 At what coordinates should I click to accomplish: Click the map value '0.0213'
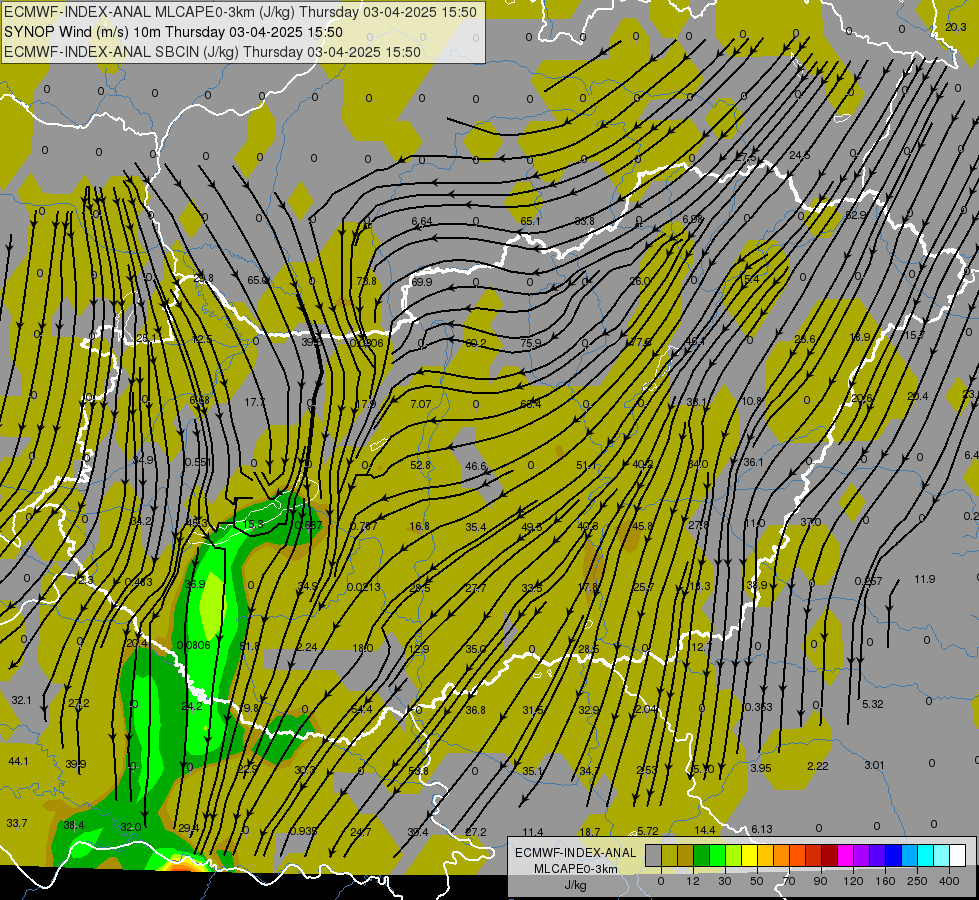pyautogui.click(x=363, y=587)
